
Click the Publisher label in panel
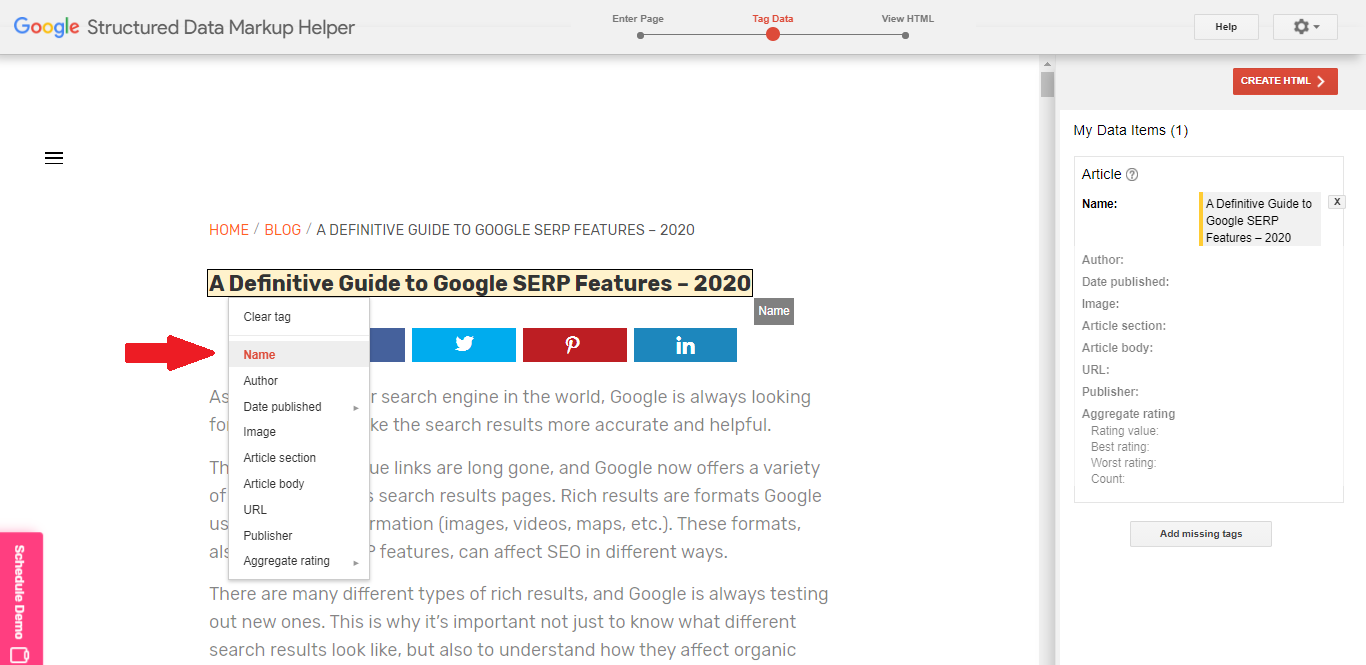(1110, 392)
